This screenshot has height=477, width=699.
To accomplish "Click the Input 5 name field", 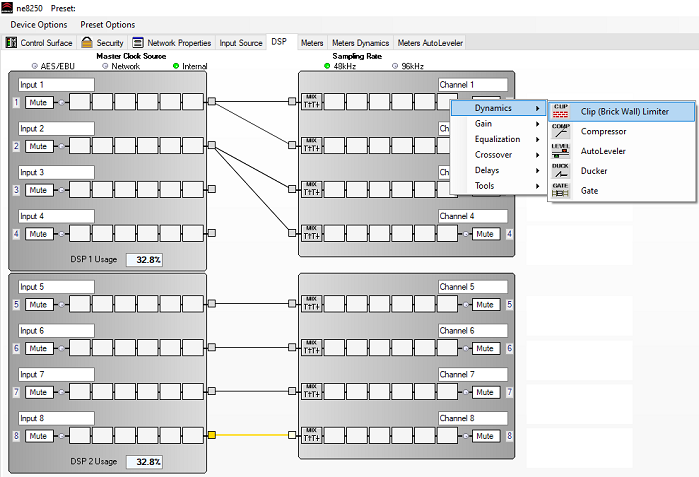I will [x=56, y=287].
